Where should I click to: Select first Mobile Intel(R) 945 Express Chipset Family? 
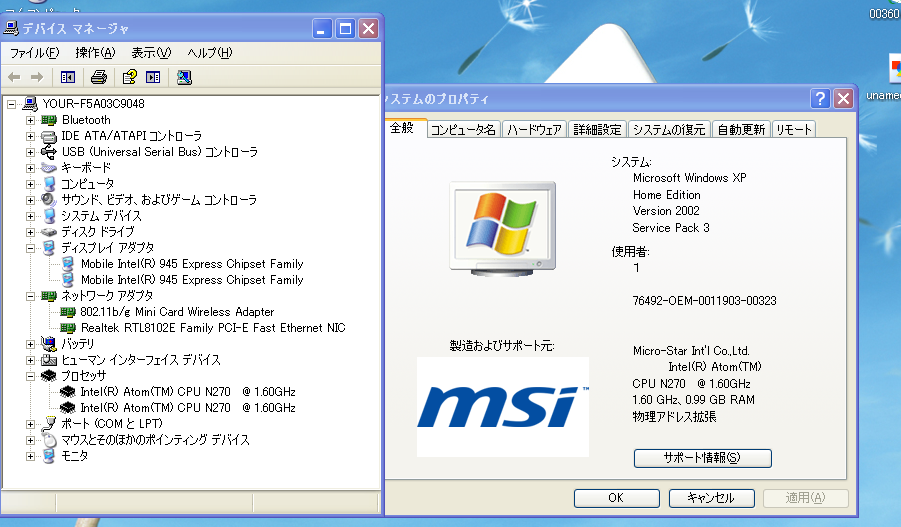[x=192, y=264]
